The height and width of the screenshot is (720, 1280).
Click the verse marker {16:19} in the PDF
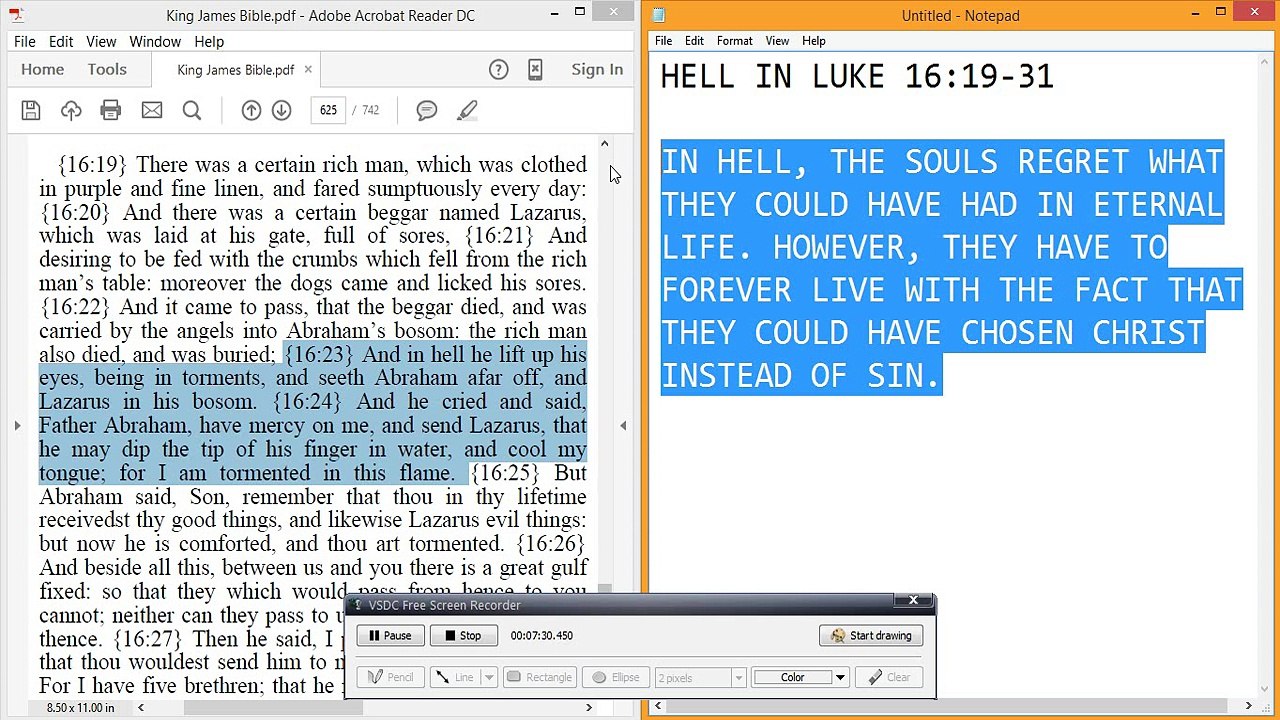click(93, 165)
